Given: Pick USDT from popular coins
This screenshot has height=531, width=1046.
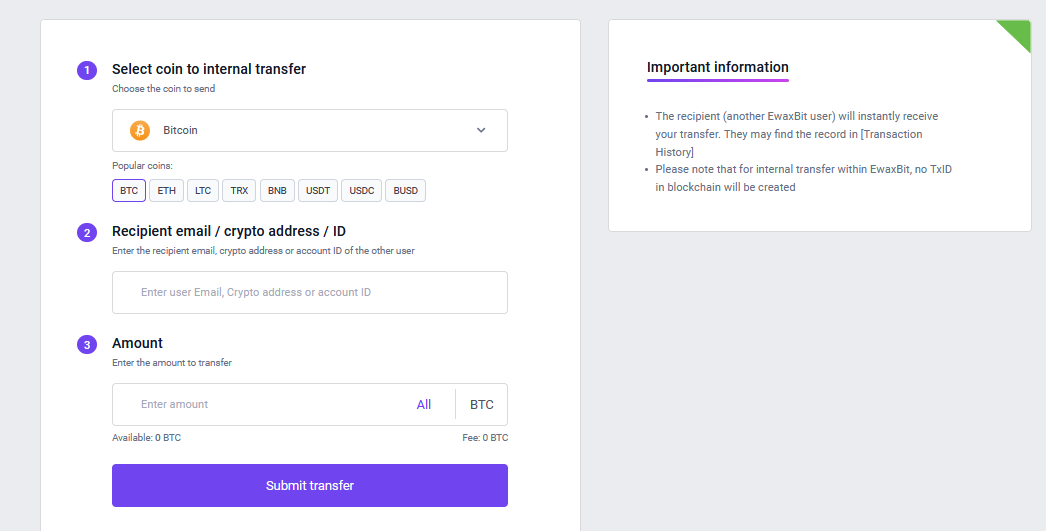Looking at the screenshot, I should click(x=318, y=190).
